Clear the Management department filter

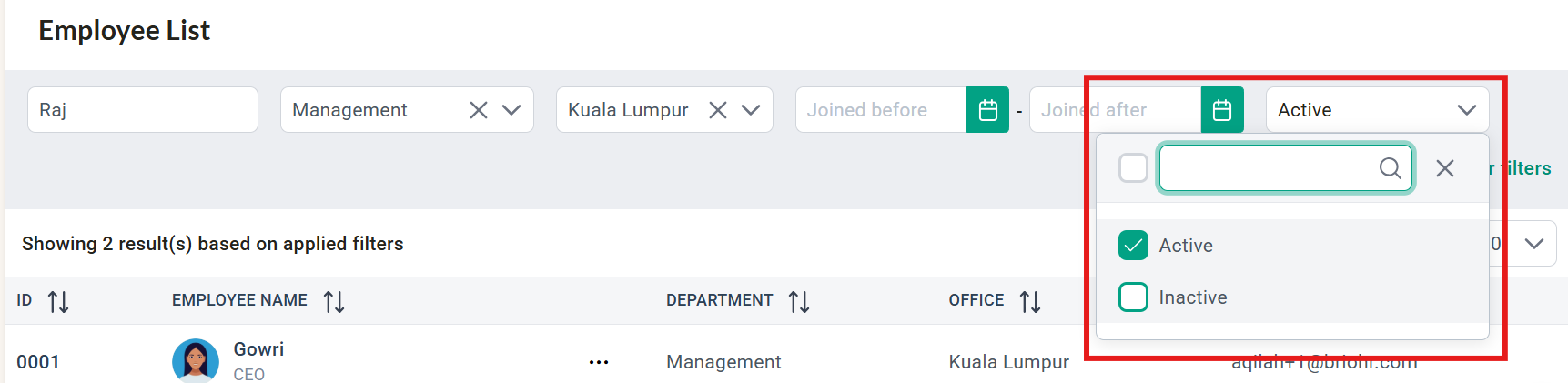[x=479, y=110]
